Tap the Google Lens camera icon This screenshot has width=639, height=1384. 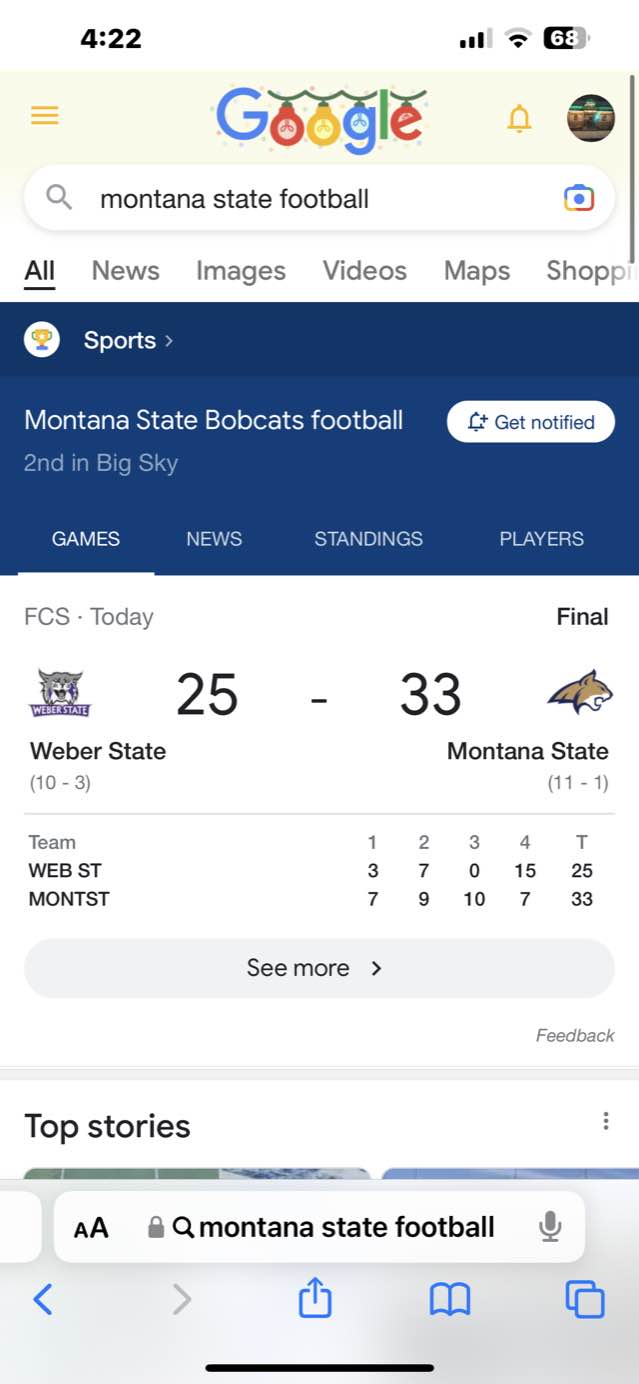tap(579, 198)
